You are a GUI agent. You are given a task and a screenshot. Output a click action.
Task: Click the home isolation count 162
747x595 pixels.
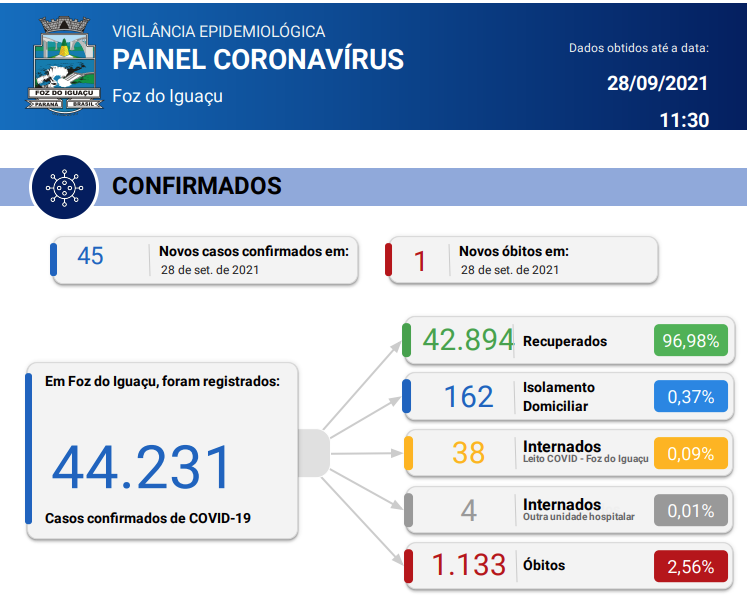click(x=469, y=396)
